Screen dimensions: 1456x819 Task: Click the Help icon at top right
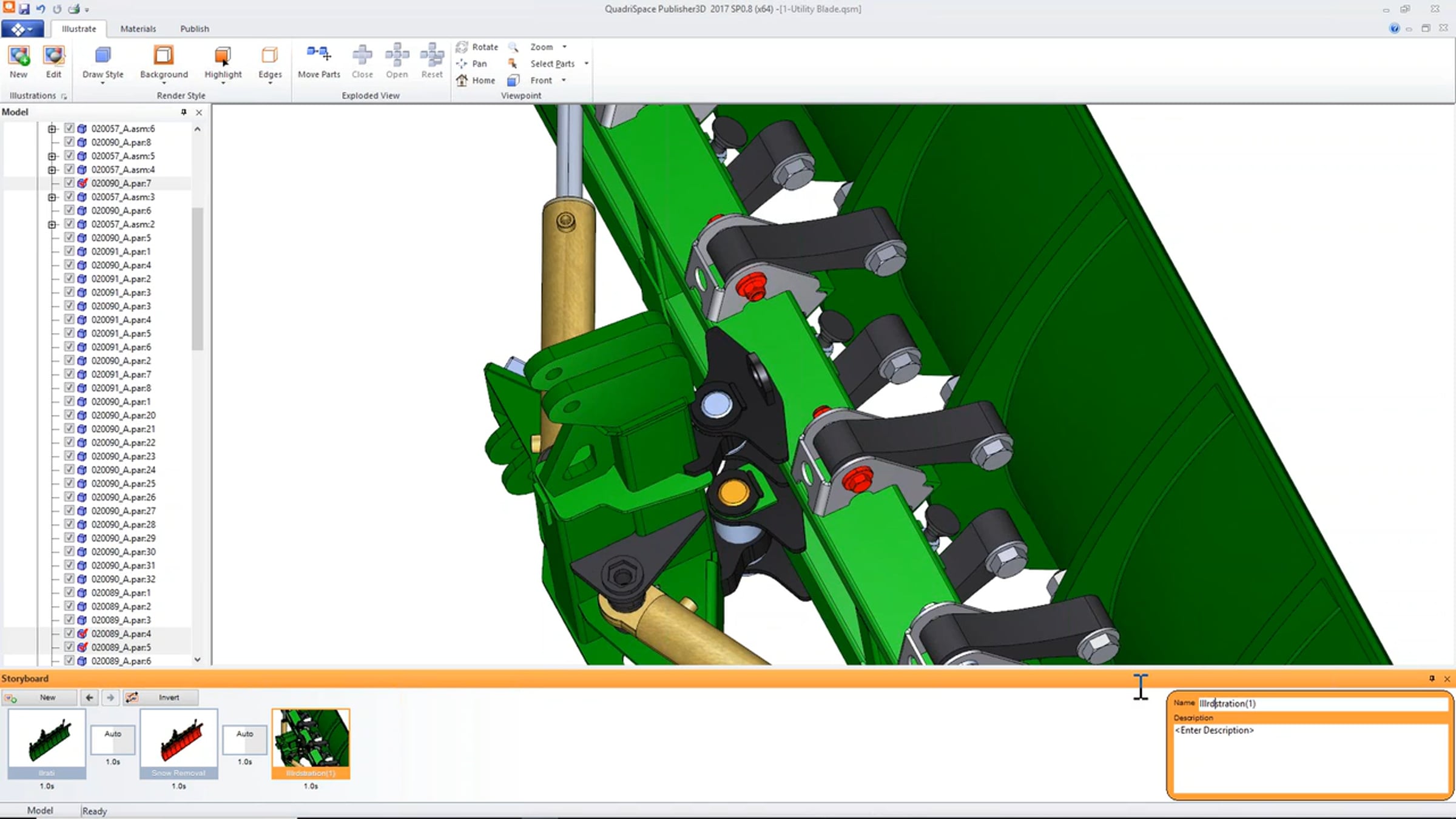(x=1394, y=29)
